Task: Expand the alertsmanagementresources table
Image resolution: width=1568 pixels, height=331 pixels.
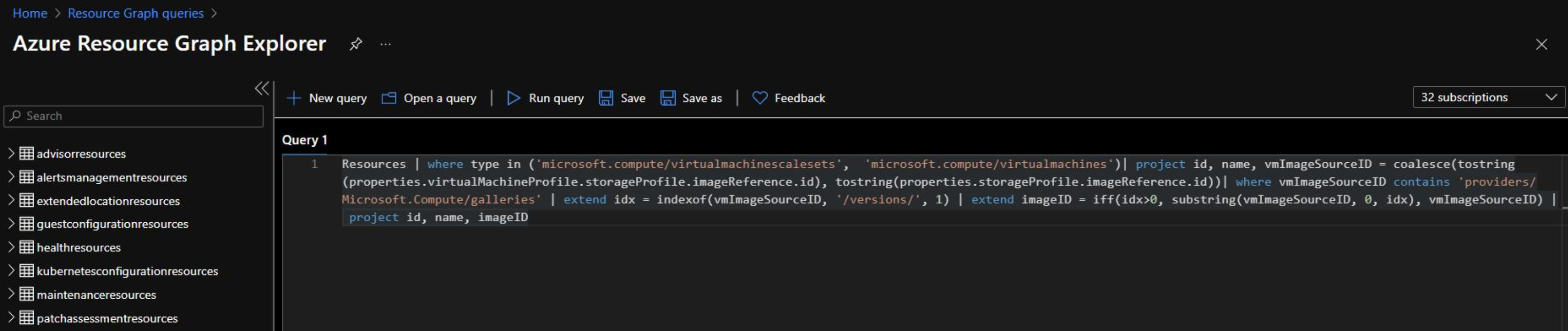Action: tap(11, 177)
